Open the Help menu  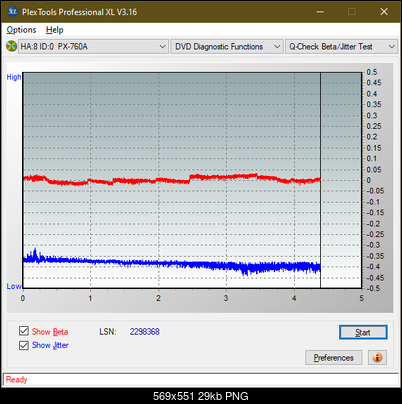[x=55, y=30]
